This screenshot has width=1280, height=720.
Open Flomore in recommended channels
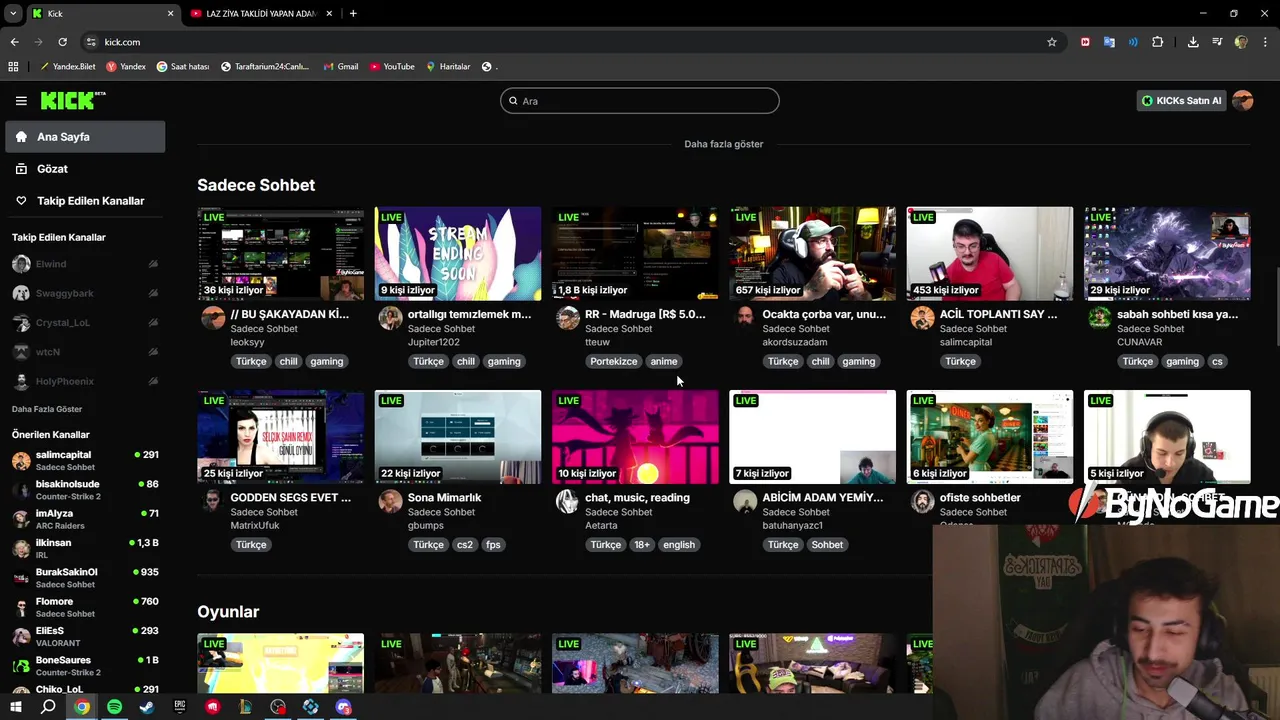coord(85,607)
